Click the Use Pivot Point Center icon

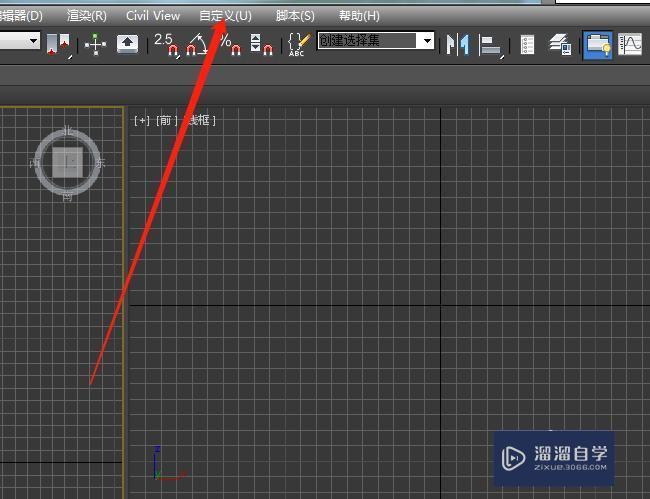(x=58, y=44)
